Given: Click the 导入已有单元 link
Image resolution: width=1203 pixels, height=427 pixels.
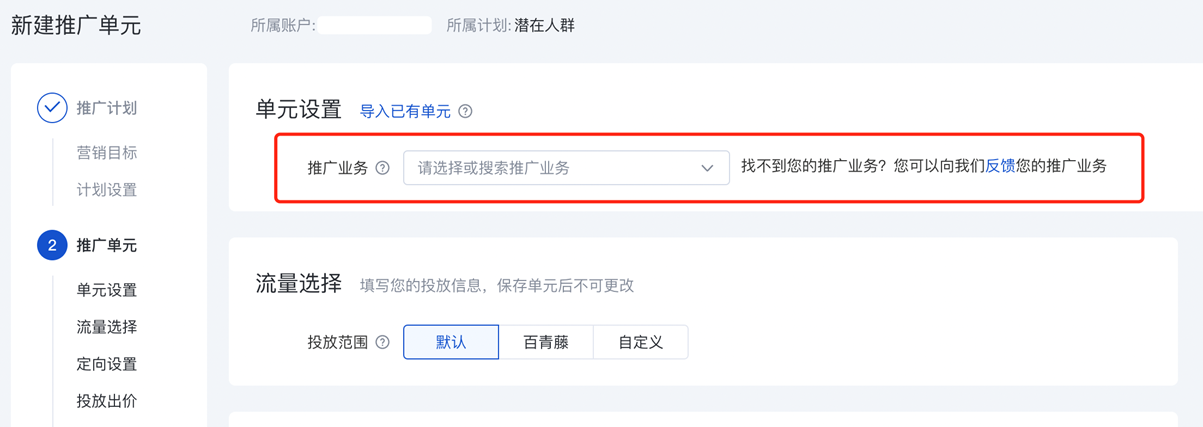Looking at the screenshot, I should coord(405,112).
